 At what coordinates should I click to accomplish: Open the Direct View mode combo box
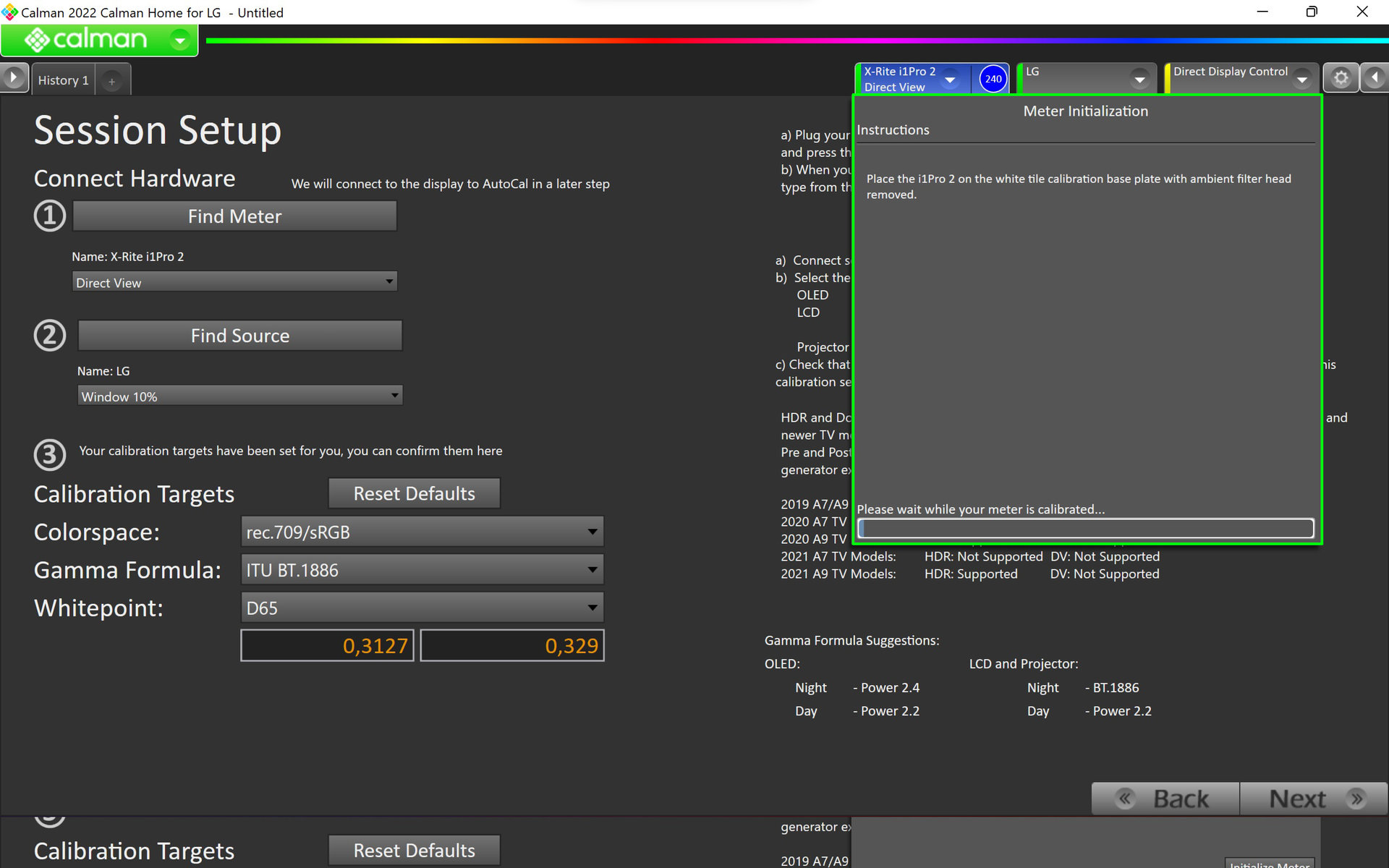pyautogui.click(x=234, y=282)
